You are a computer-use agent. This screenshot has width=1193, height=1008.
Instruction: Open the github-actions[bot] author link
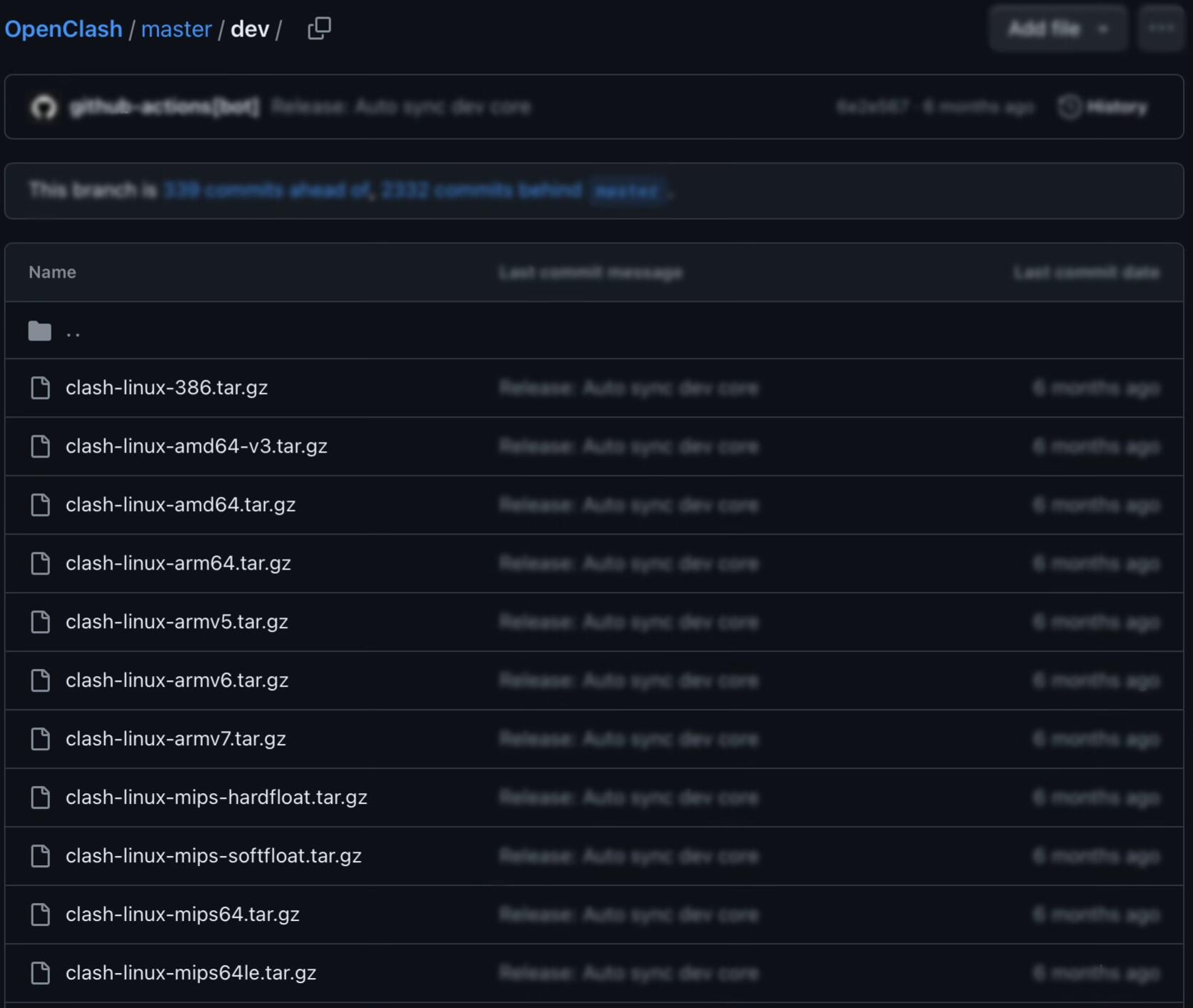(x=164, y=107)
